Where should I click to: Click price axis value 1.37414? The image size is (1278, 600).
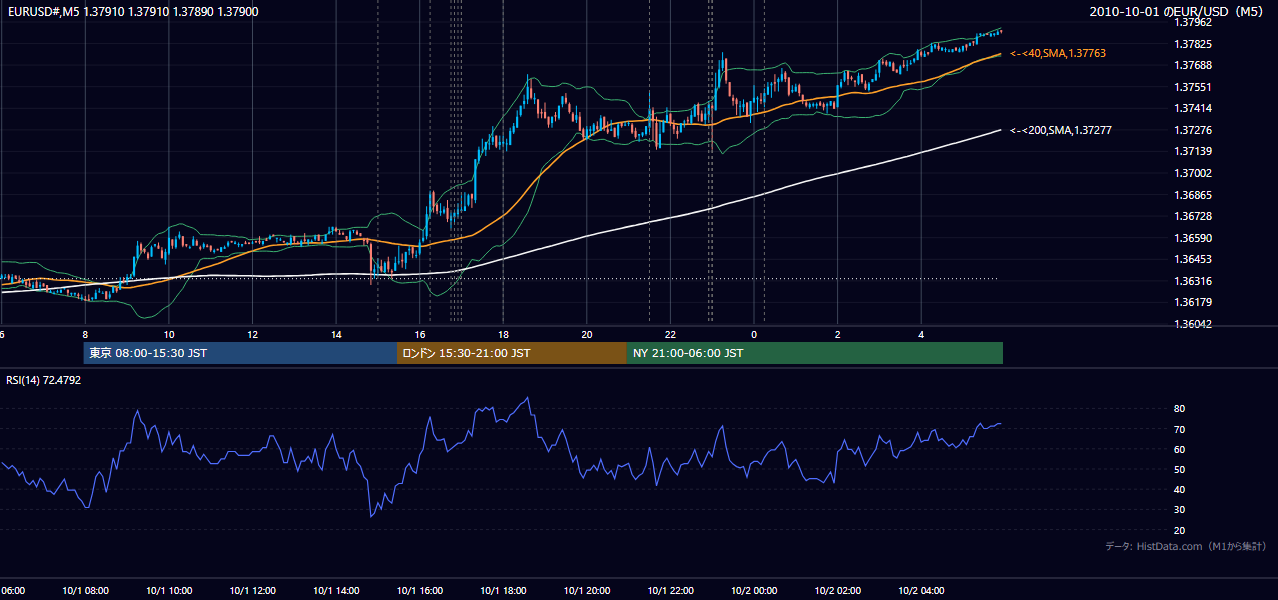tap(1191, 108)
